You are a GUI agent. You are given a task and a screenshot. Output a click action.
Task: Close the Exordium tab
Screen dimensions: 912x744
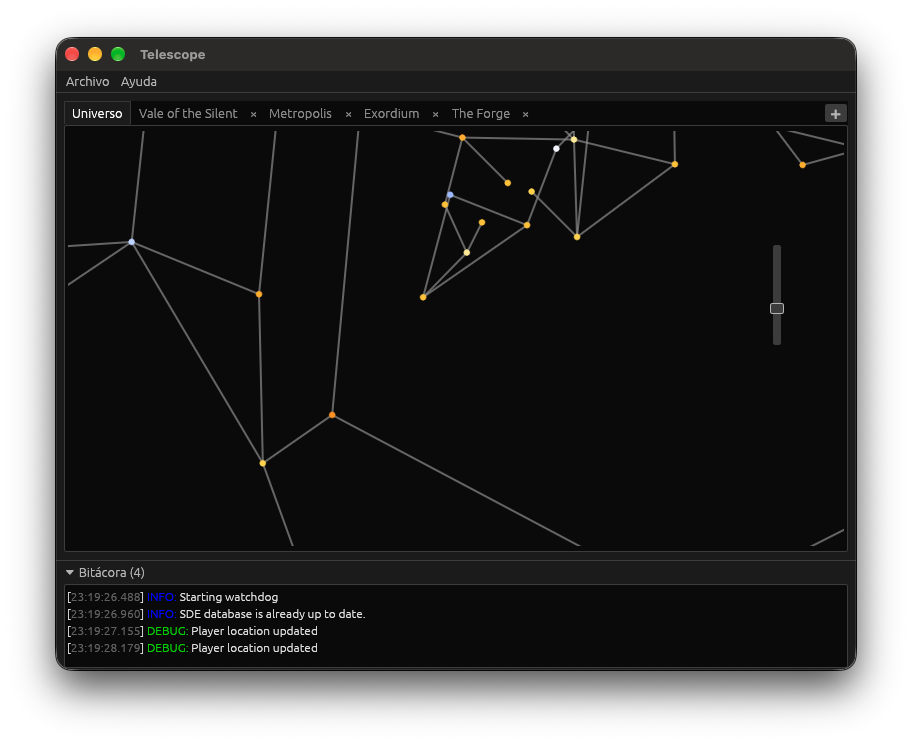(436, 115)
